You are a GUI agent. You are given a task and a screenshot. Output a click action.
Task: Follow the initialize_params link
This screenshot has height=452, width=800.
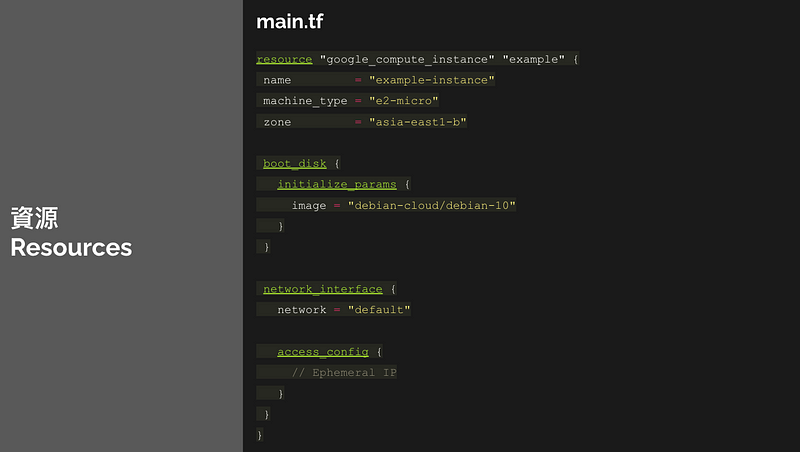tap(337, 184)
